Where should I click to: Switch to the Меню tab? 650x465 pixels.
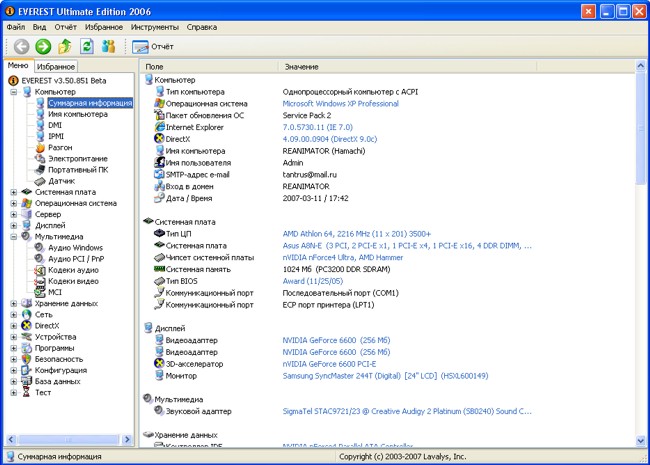pyautogui.click(x=18, y=65)
